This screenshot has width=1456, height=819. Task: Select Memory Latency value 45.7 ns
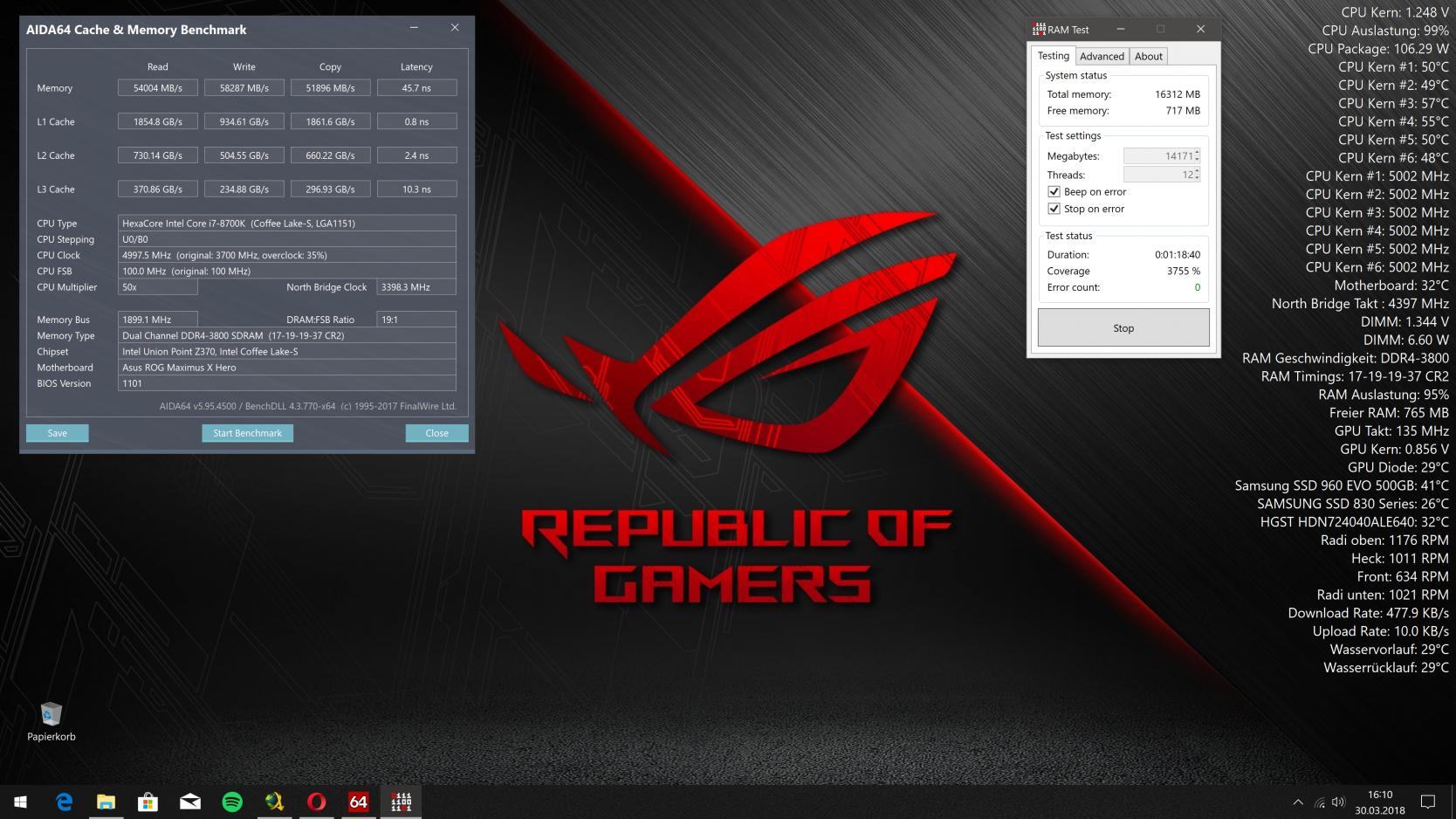pyautogui.click(x=416, y=87)
